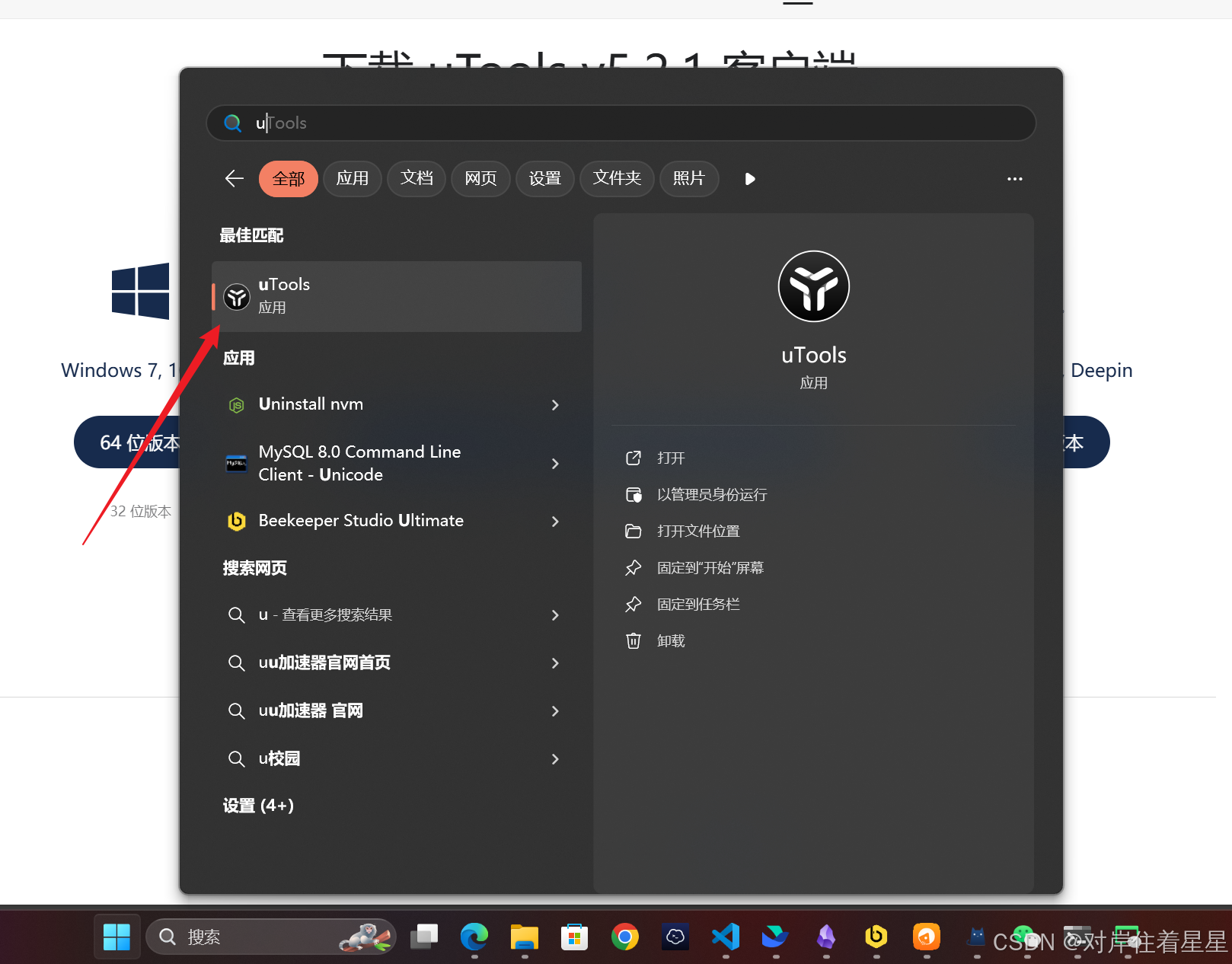Screen dimensions: 1232x964
Task: Open the three-dot options menu
Action: [x=1014, y=179]
